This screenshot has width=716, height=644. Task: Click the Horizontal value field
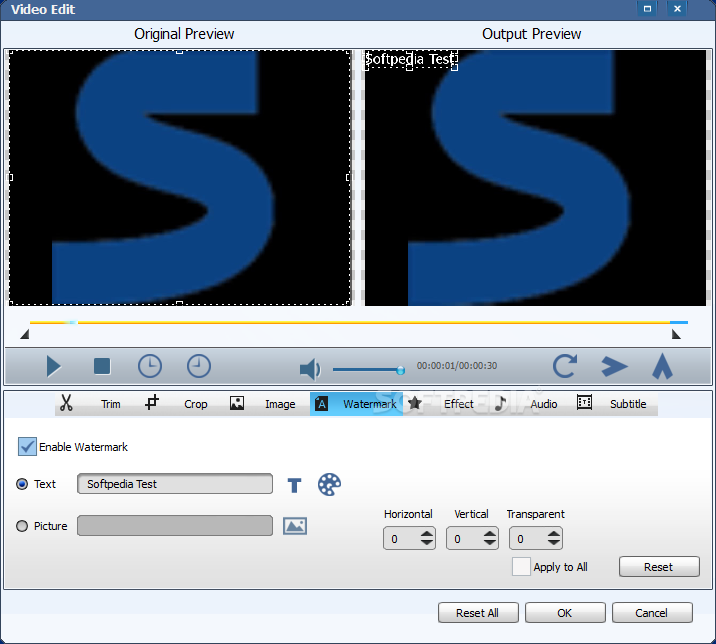point(401,538)
